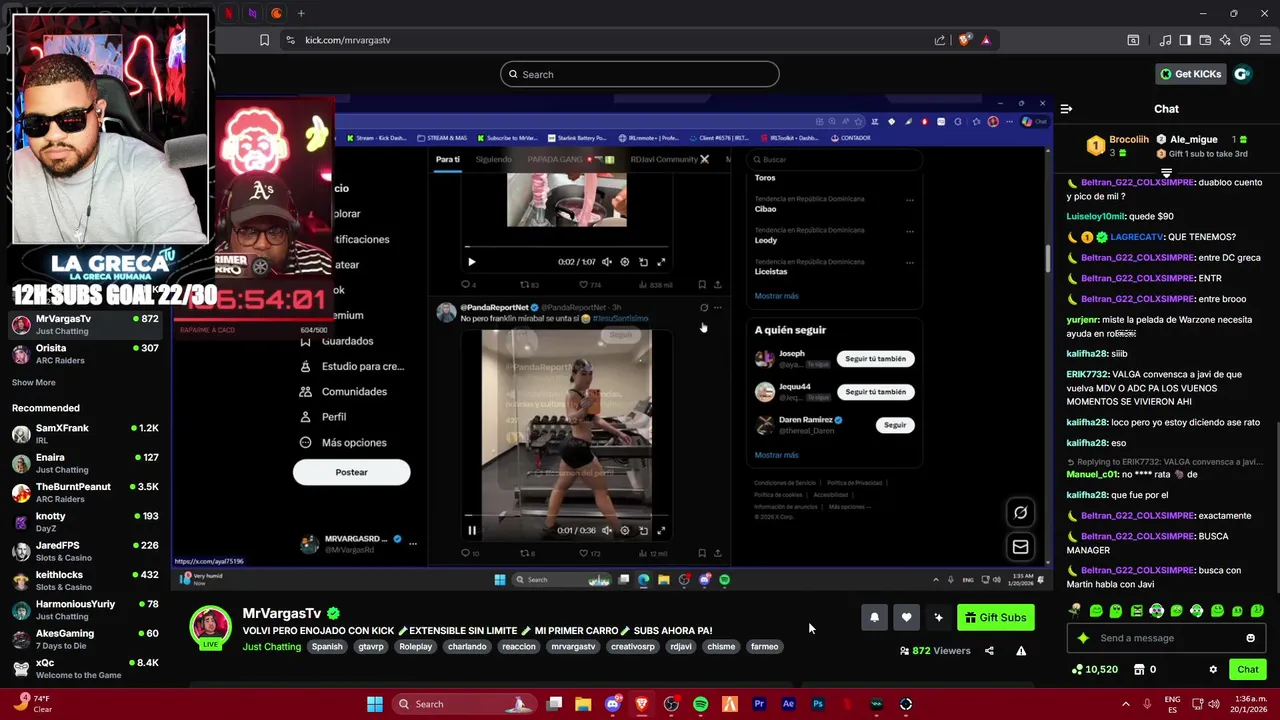The image size is (1280, 720).
Task: Launch After Effects from the taskbar
Action: (x=788, y=704)
